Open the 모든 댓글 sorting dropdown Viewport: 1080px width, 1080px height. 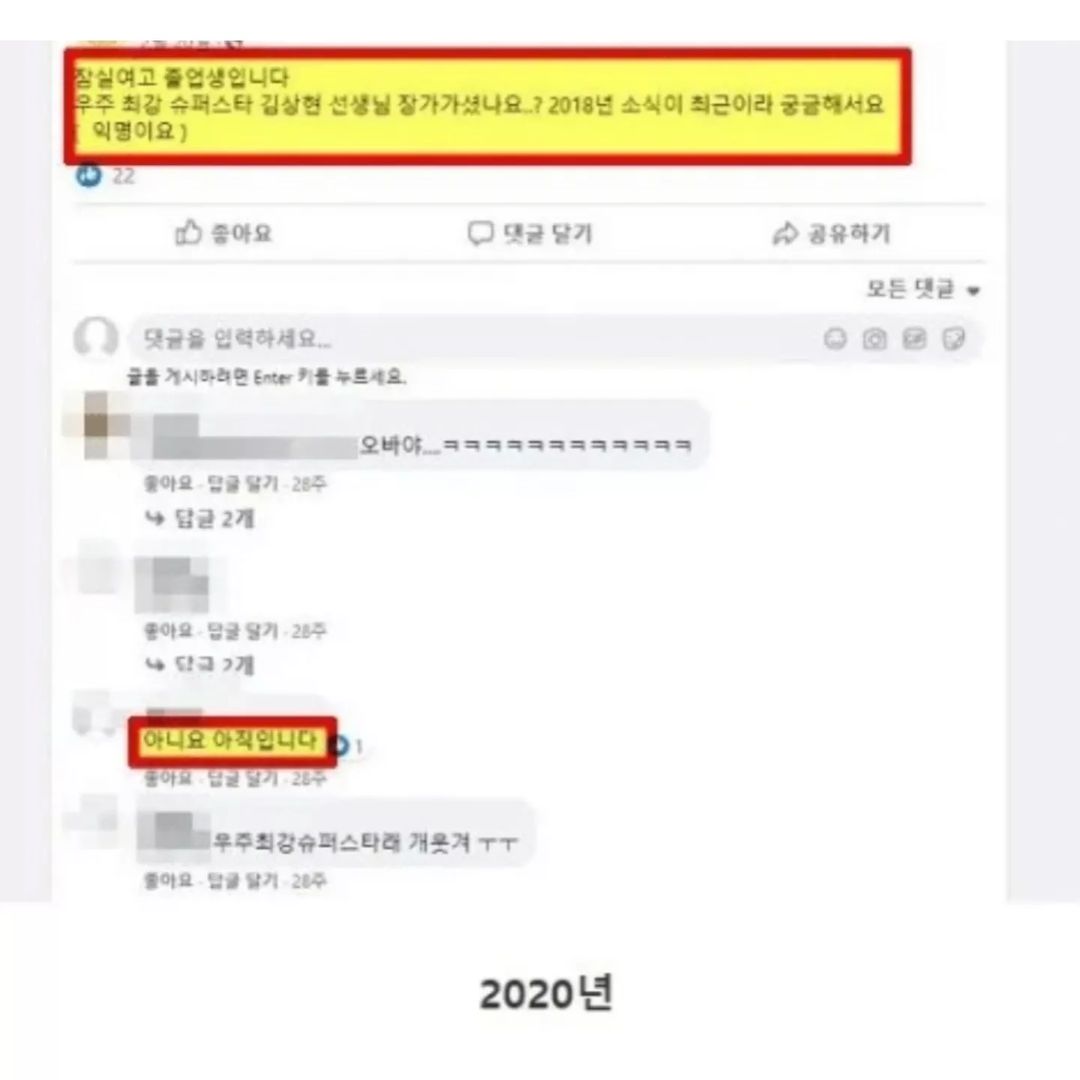tap(923, 289)
